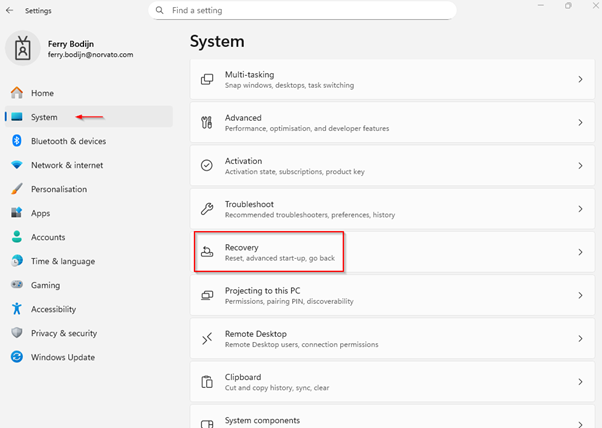Click the back arrow in Settings title bar
602x428 pixels.
click(9, 11)
